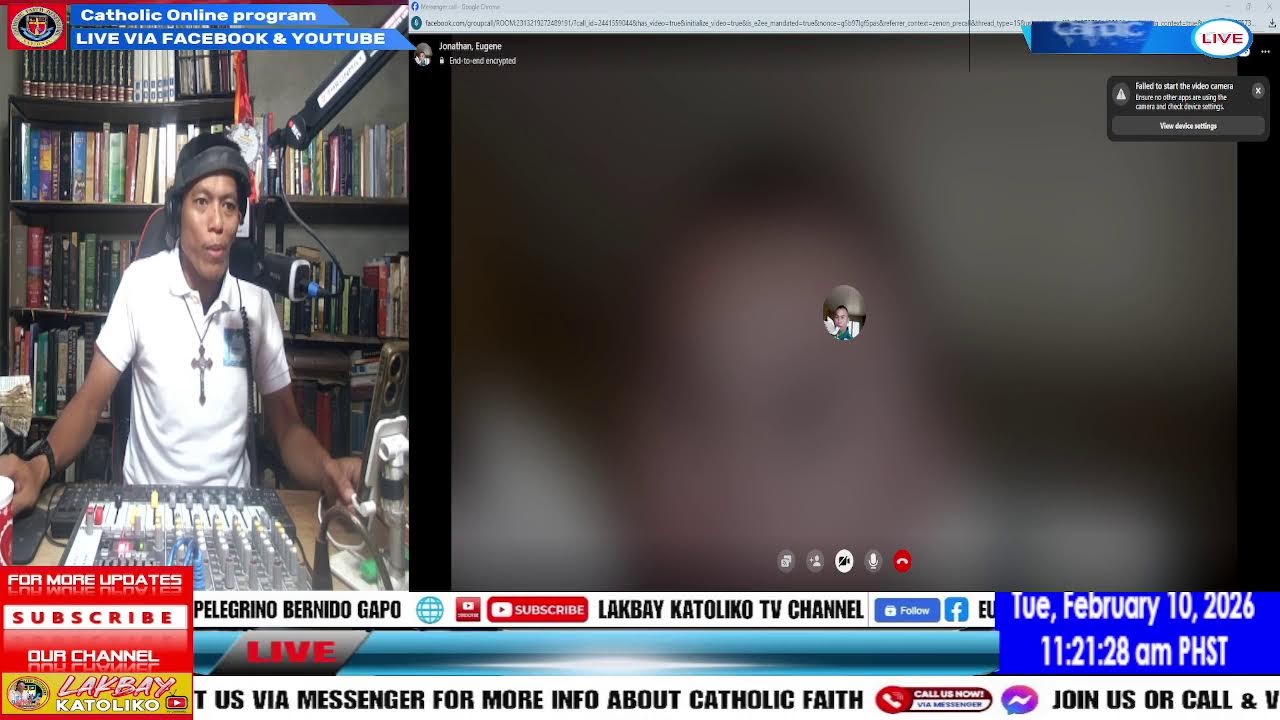The width and height of the screenshot is (1280, 720).
Task: Click the channel emblem at top left
Action: [36, 27]
